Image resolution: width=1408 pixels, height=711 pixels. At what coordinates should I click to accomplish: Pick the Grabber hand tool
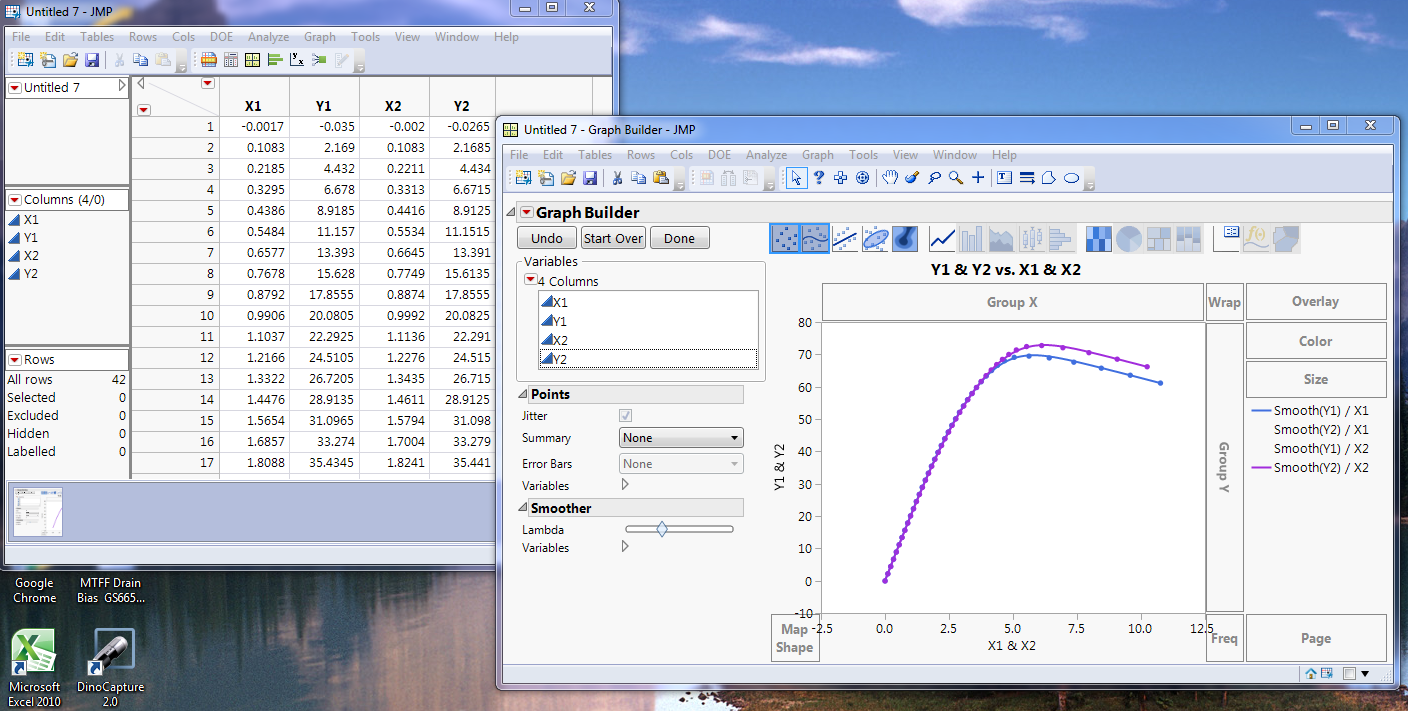[889, 178]
